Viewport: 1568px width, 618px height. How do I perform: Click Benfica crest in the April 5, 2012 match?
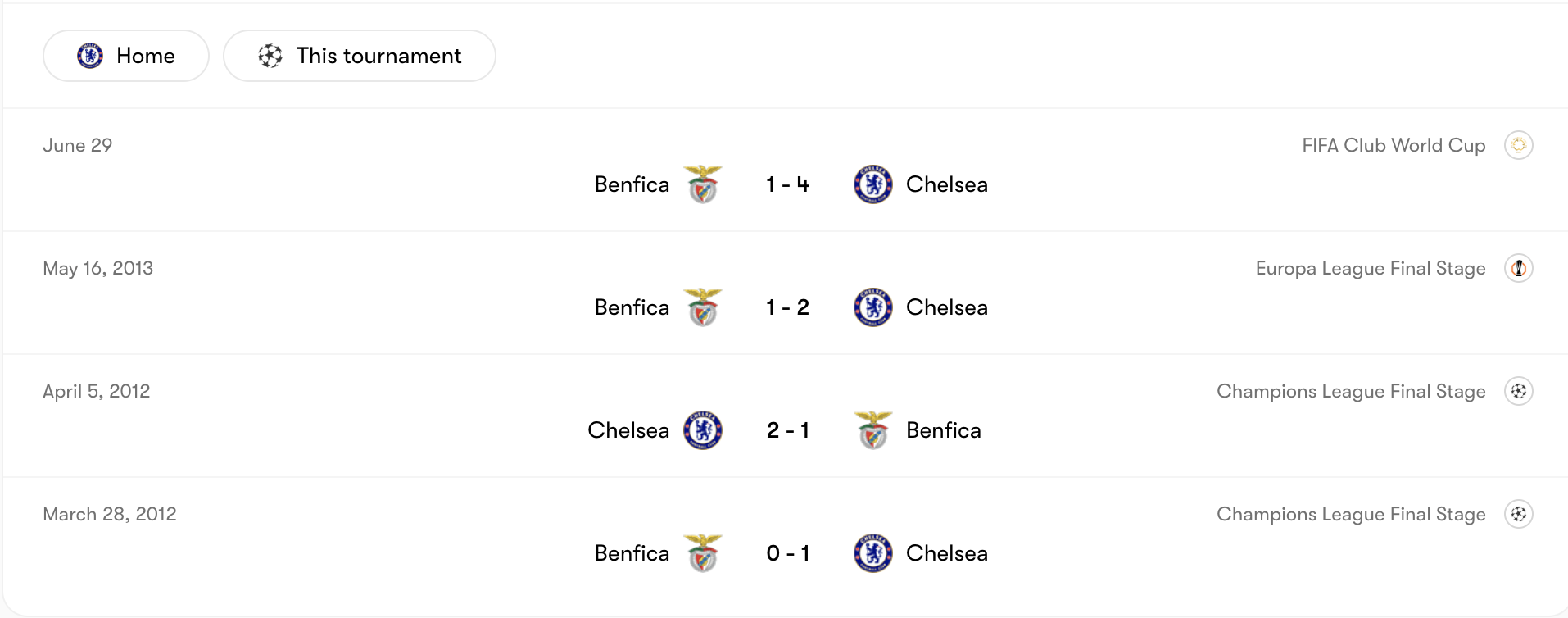872,430
